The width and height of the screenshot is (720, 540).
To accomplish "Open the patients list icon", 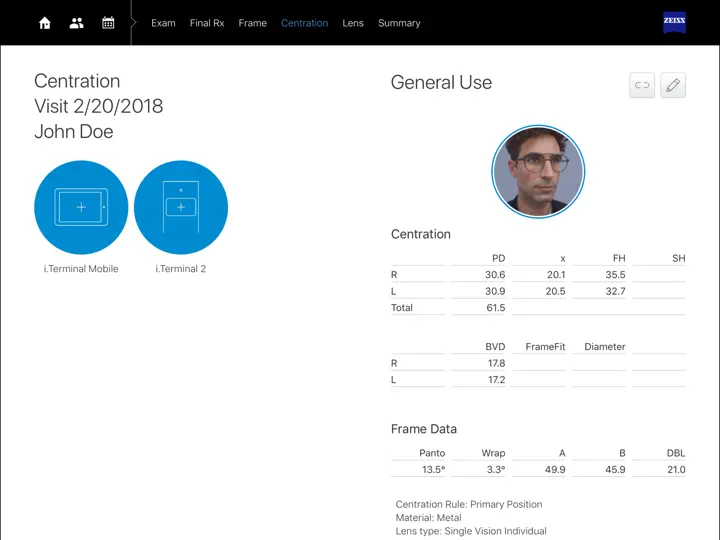I will [x=76, y=23].
